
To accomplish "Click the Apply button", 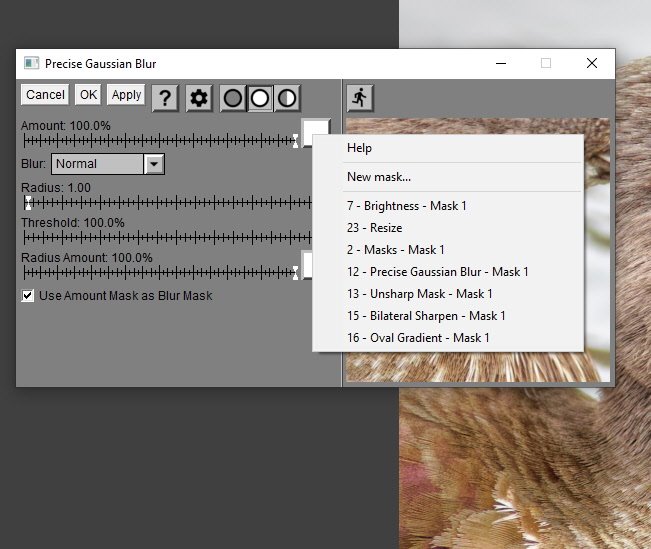I will pos(126,95).
